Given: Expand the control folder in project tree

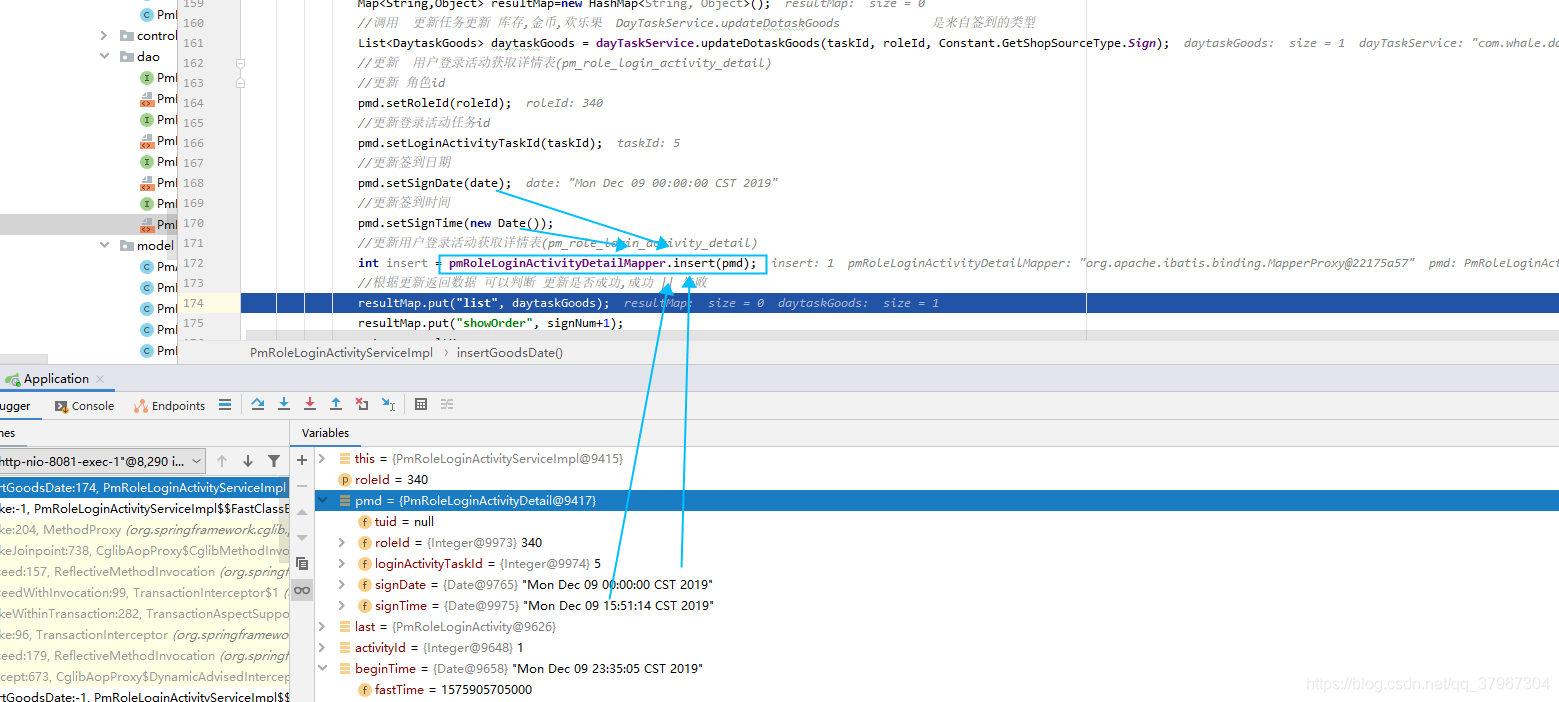Looking at the screenshot, I should (104, 36).
